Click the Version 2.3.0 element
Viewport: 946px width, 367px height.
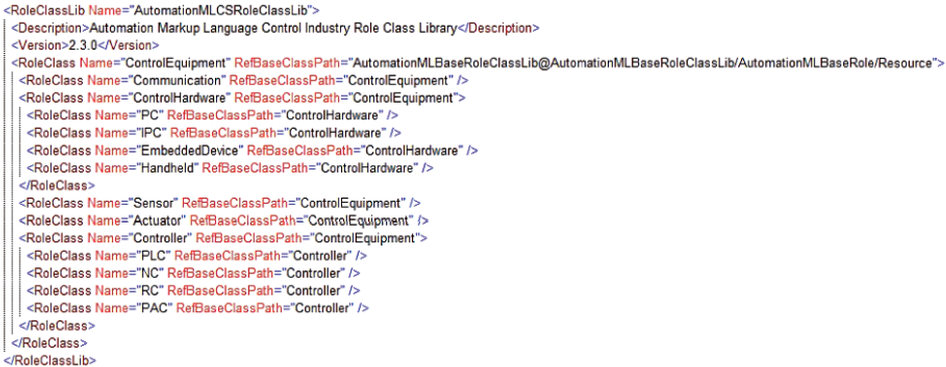pos(85,45)
